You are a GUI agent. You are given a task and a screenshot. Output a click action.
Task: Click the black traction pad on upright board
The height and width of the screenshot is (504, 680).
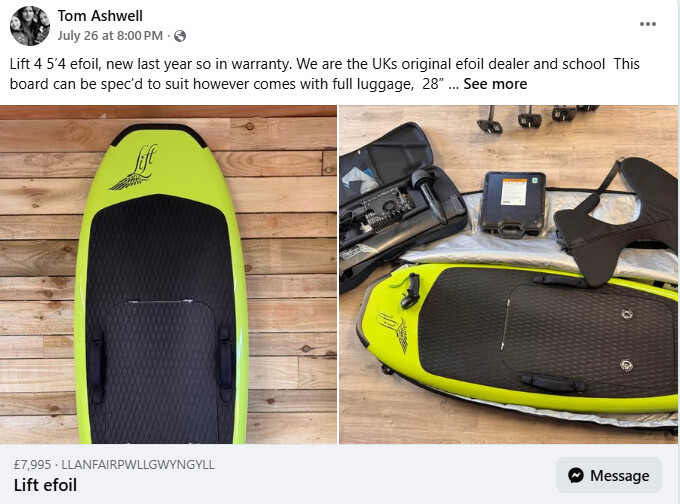pos(160,317)
